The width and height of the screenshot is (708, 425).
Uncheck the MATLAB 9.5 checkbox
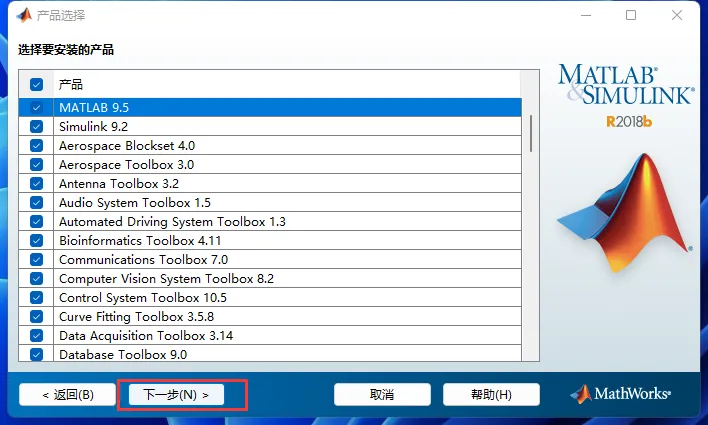36,107
